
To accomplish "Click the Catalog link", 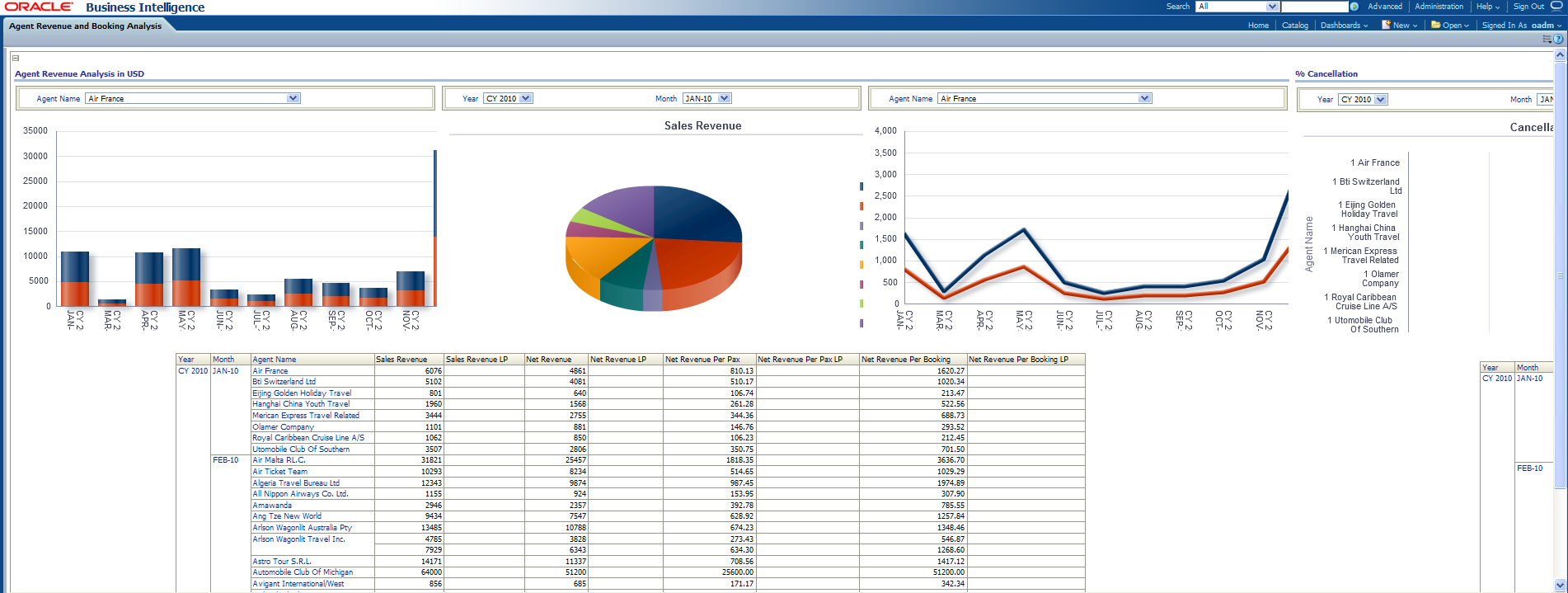I will coord(1294,26).
